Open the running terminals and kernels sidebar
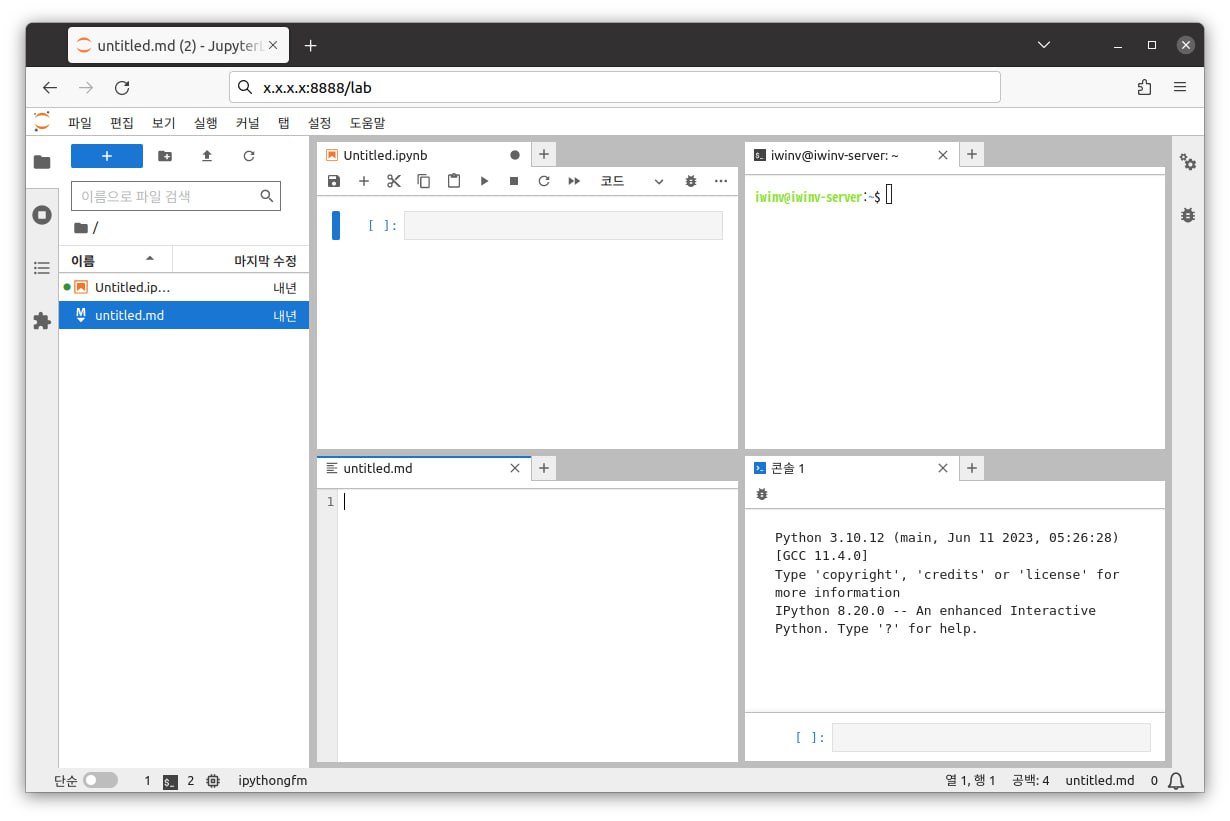 click(42, 215)
